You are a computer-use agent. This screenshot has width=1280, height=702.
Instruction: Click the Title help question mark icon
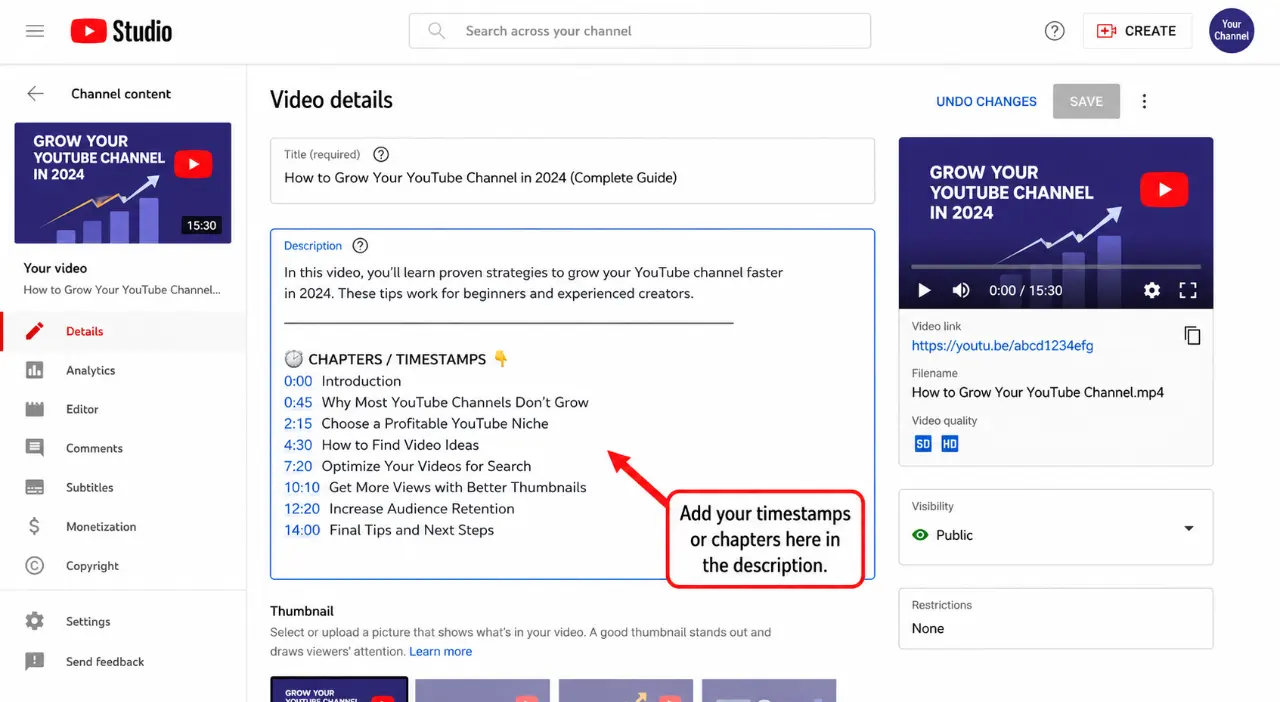[x=381, y=154]
